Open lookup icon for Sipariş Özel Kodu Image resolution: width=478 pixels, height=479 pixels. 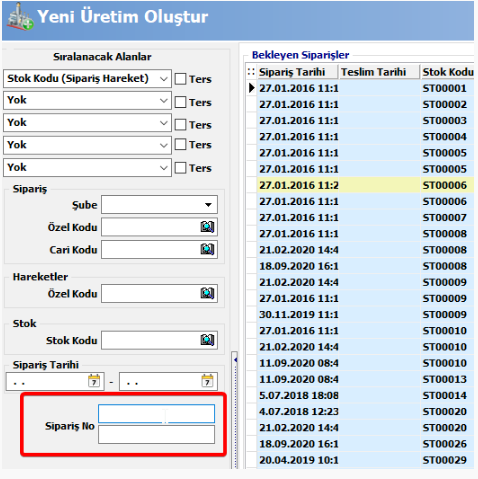(x=207, y=227)
